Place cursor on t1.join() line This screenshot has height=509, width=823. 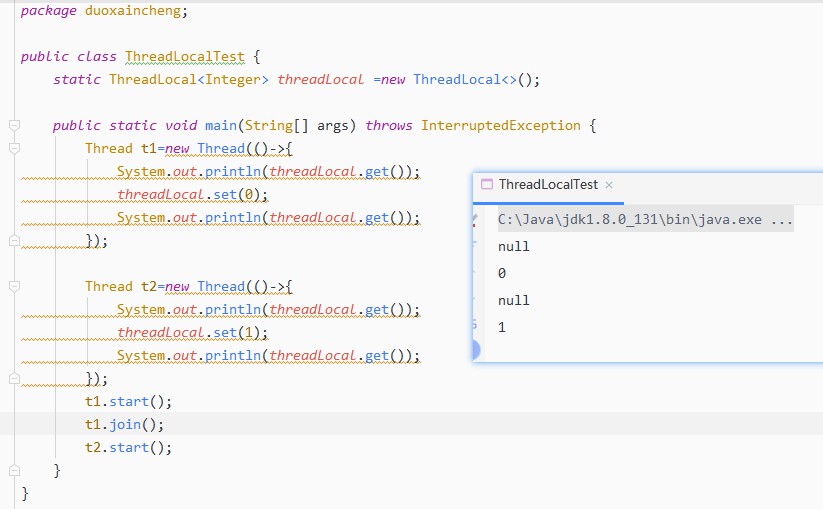click(124, 424)
